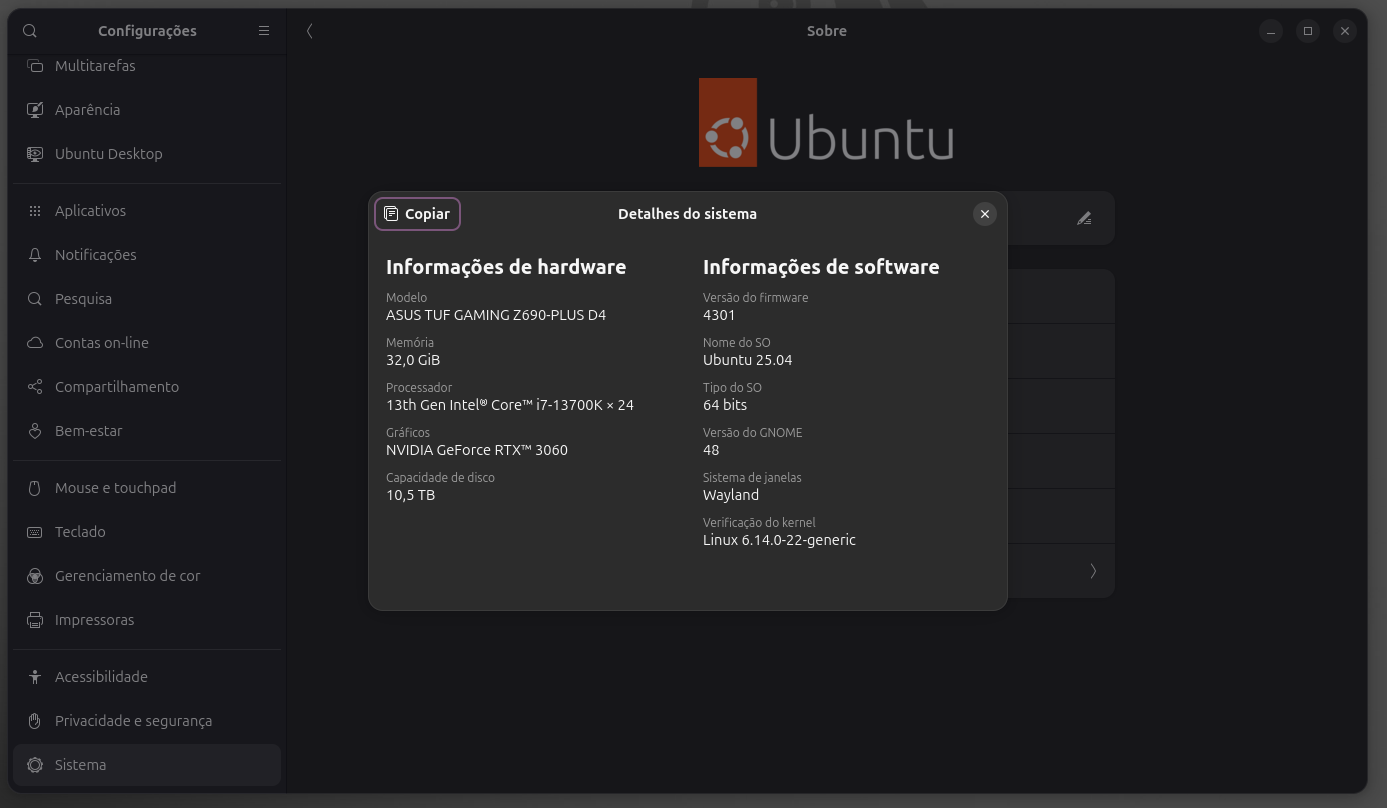Viewport: 1387px width, 808px height.
Task: Click the Notificações bell icon
Action: pos(35,255)
